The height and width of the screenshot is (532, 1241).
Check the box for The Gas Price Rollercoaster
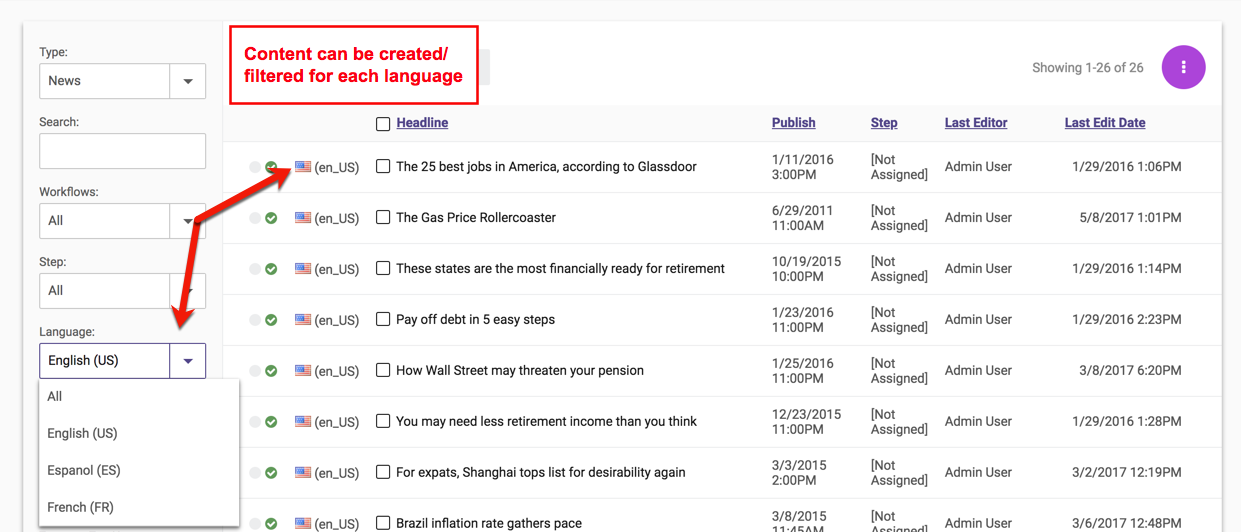[383, 218]
